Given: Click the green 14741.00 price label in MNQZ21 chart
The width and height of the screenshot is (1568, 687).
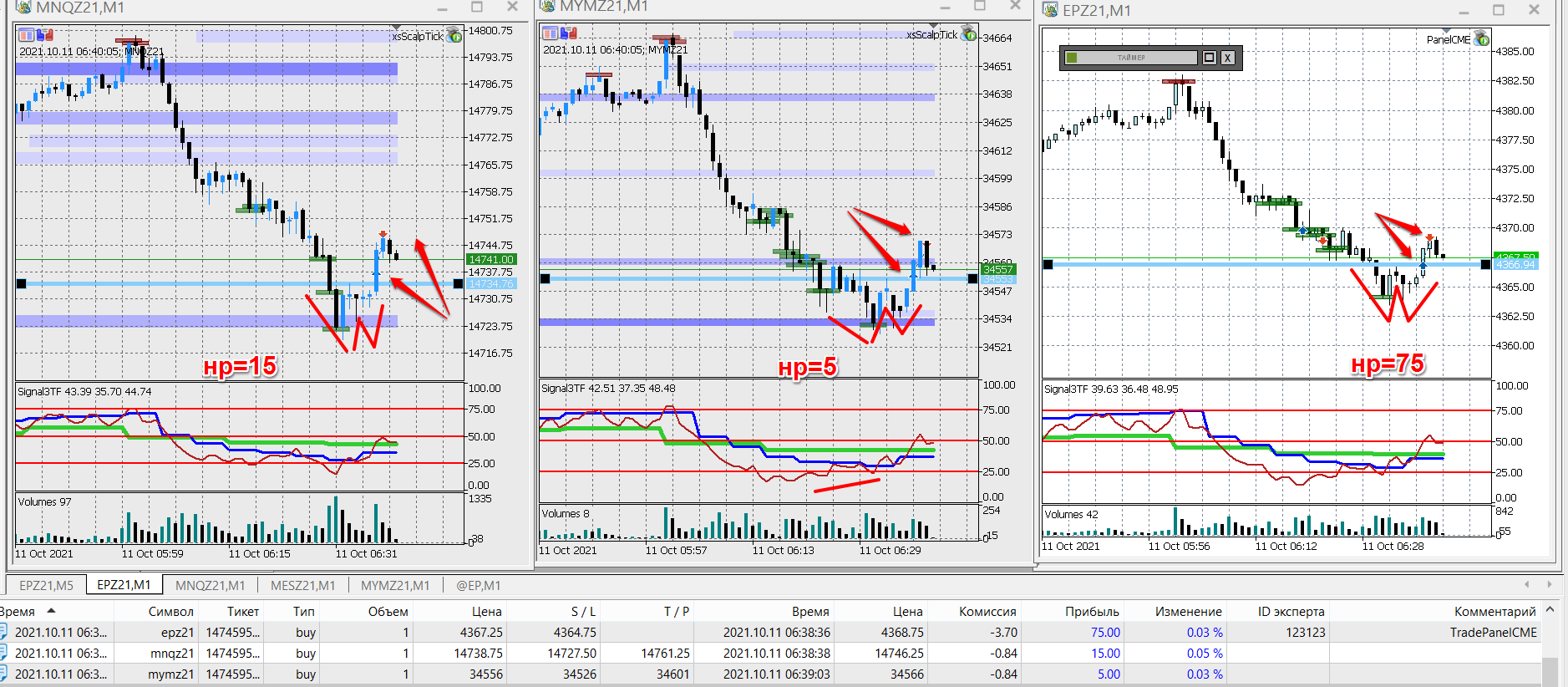Looking at the screenshot, I should 491,259.
